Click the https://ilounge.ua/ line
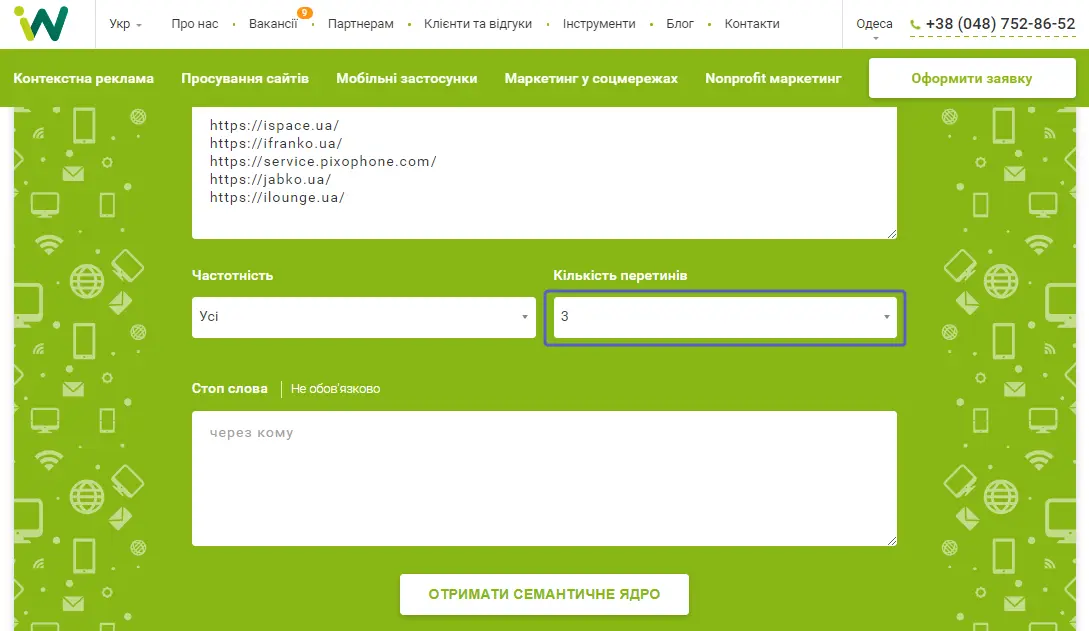Viewport: 1089px width, 631px height. [x=277, y=198]
